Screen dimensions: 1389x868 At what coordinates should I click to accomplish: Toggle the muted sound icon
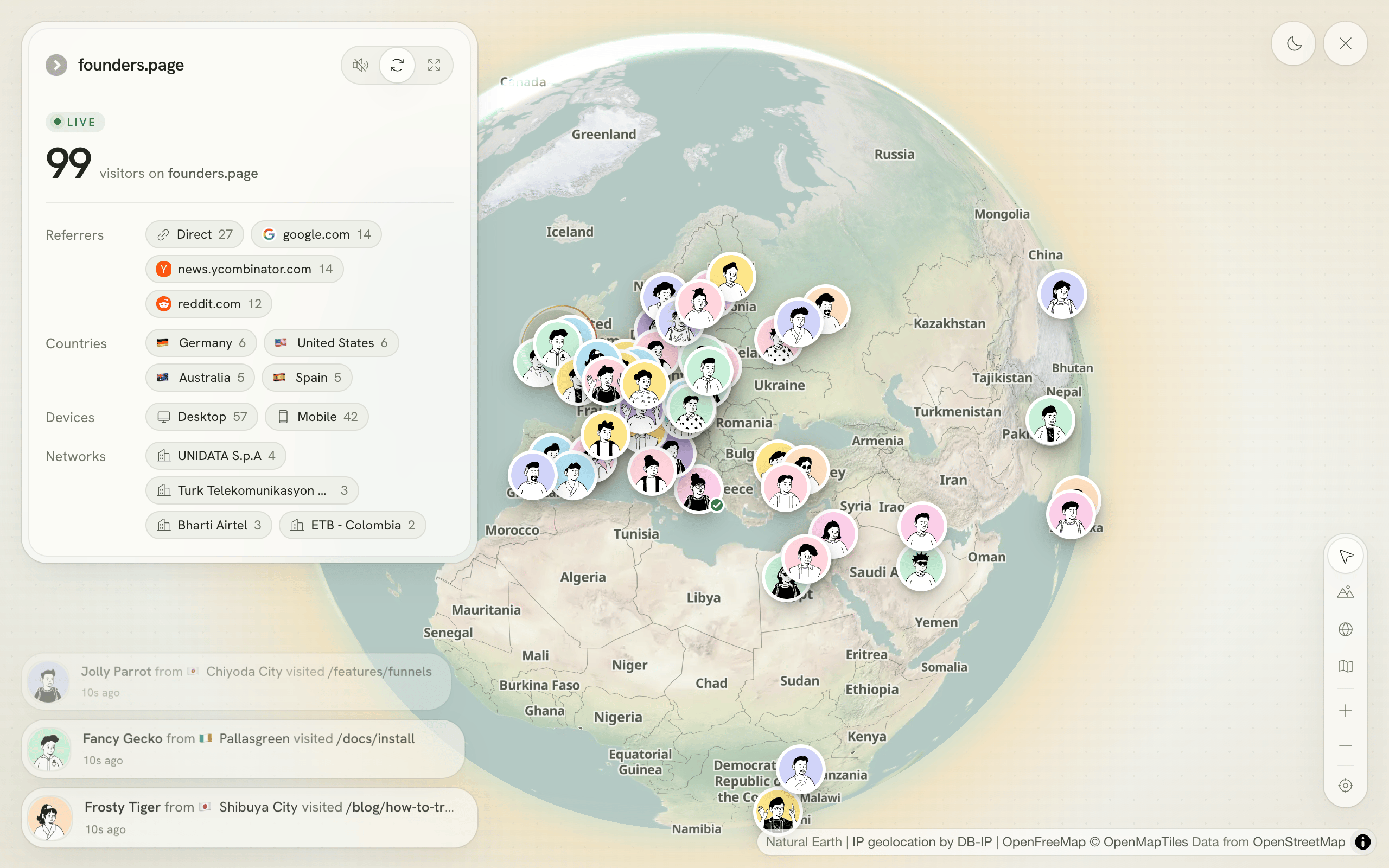tap(360, 65)
